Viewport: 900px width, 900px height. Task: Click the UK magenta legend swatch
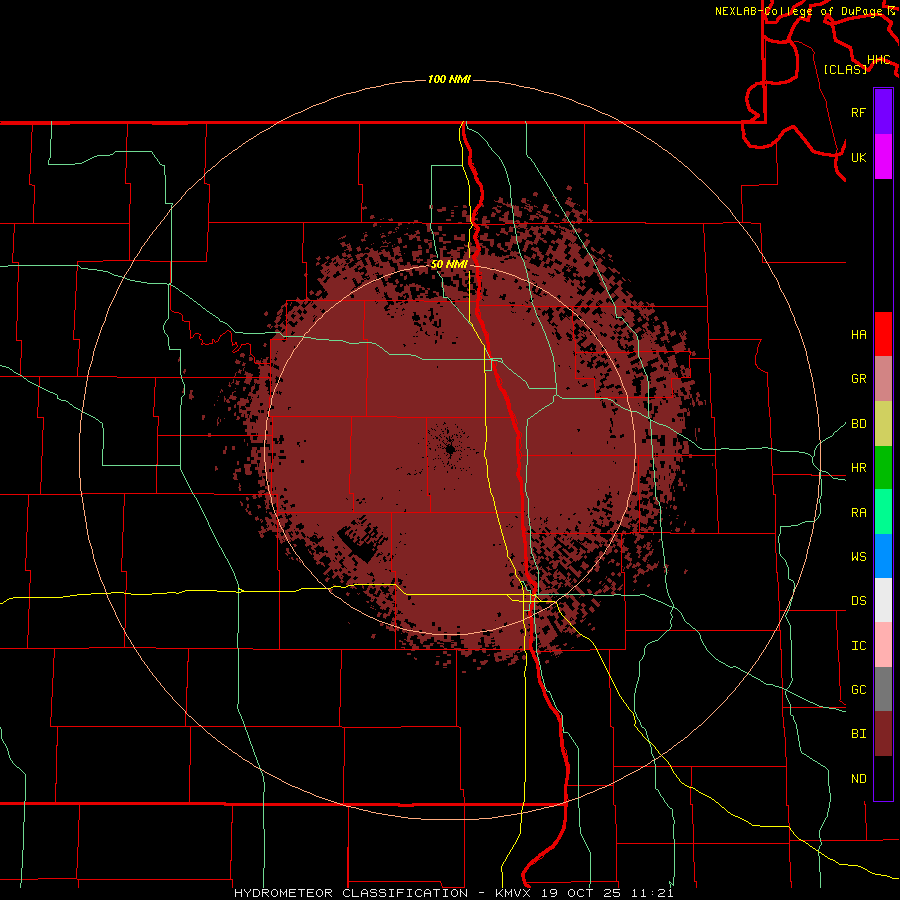(x=883, y=157)
